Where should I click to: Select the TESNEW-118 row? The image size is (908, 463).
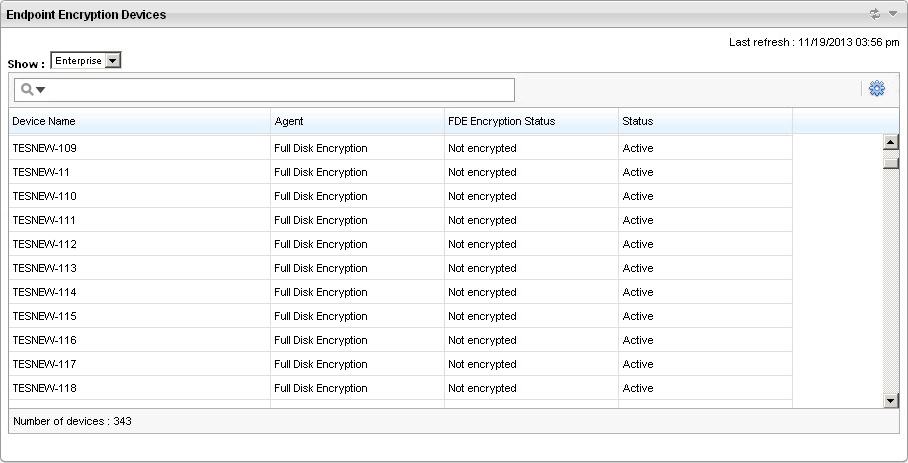point(45,388)
